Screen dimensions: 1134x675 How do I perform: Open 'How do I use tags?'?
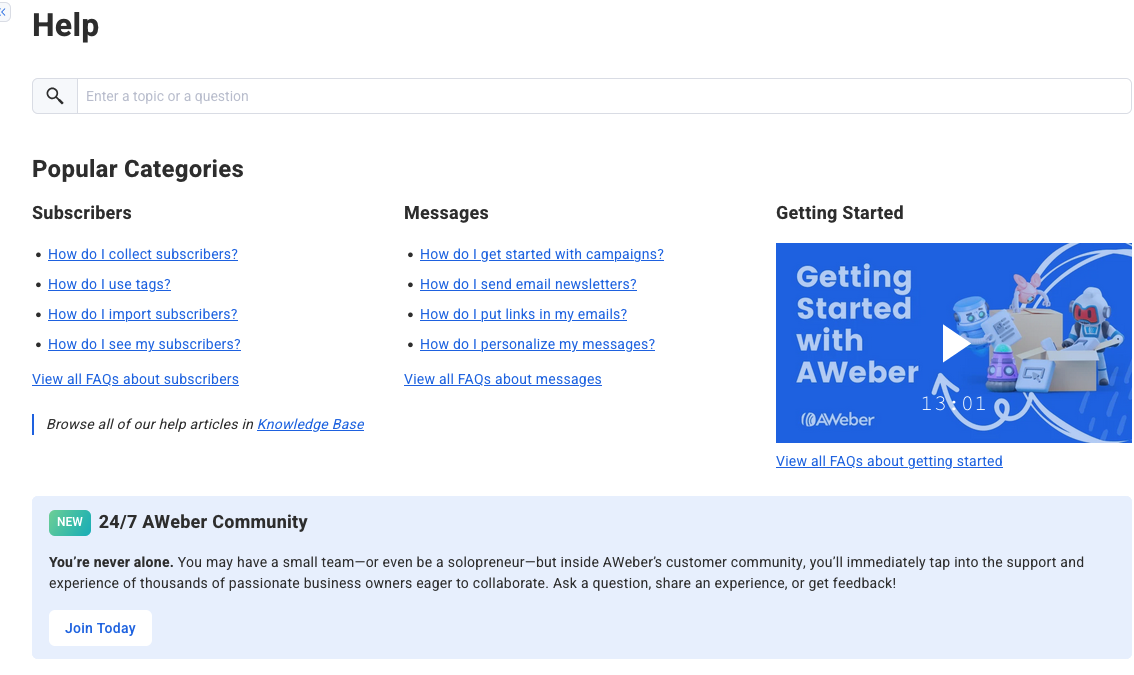coord(109,284)
